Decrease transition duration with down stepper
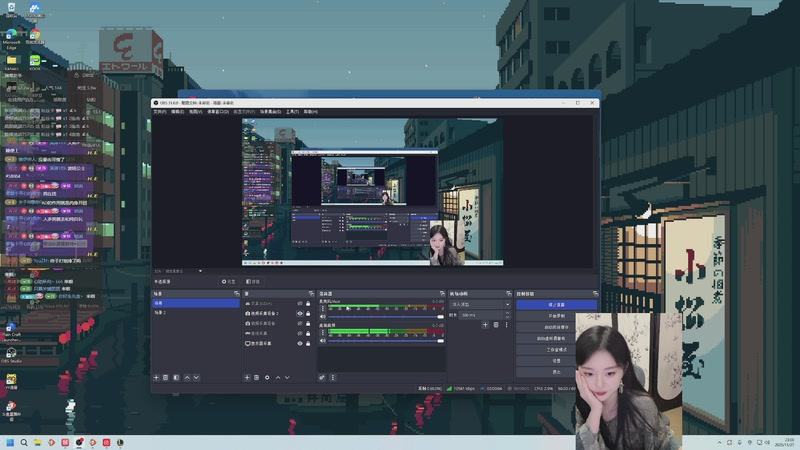This screenshot has height=450, width=800. tap(508, 317)
